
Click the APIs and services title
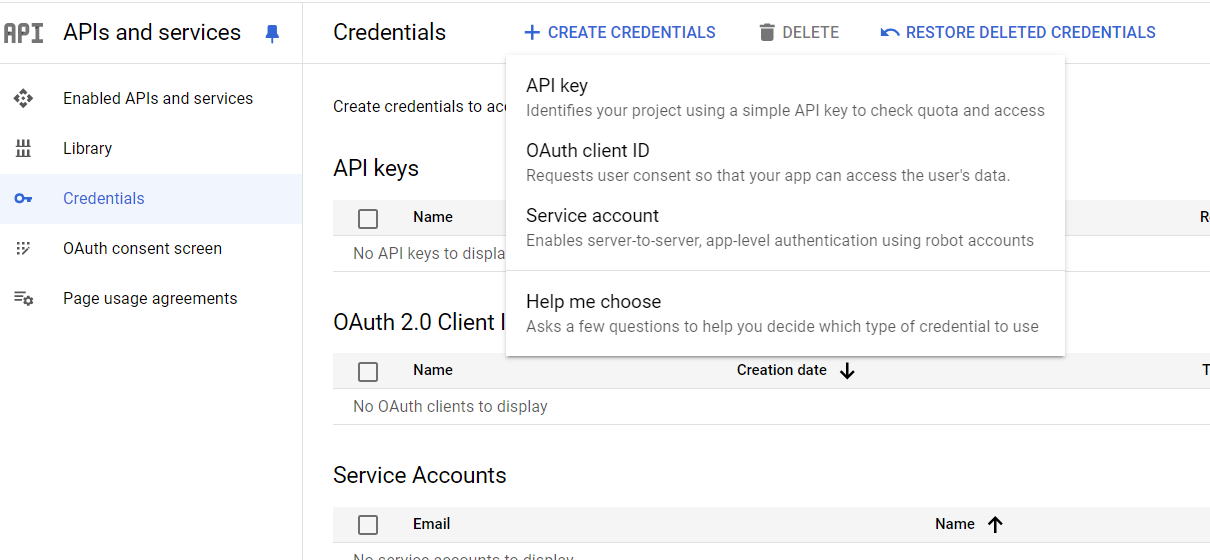pos(152,33)
